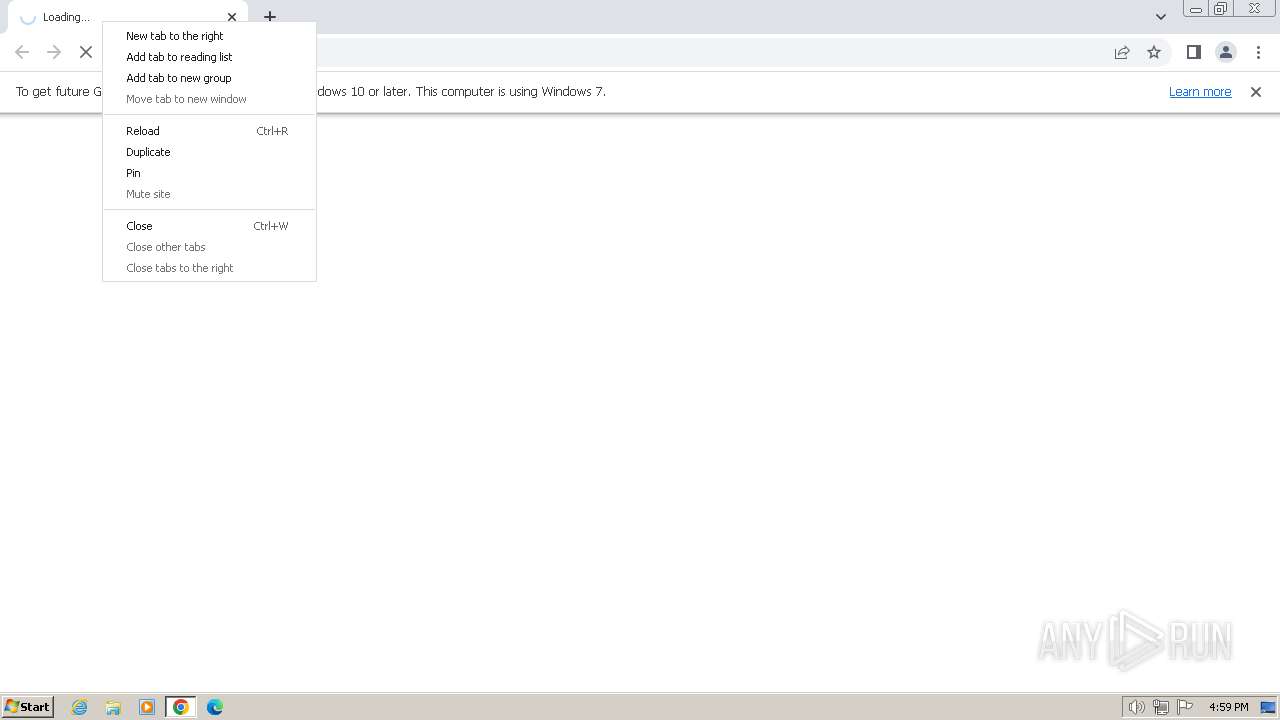Select Pin from context menu

point(210,173)
